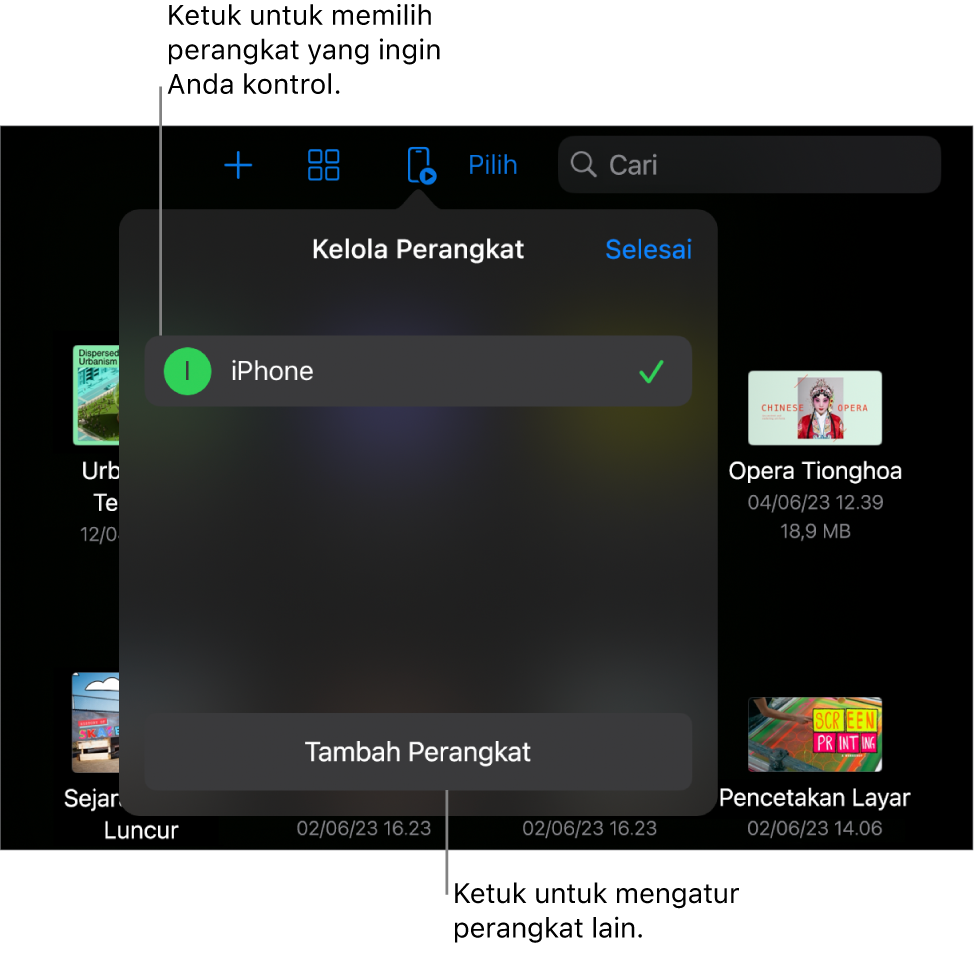Image resolution: width=974 pixels, height=955 pixels.
Task: Tap the plus icon to create presentation
Action: (x=238, y=165)
